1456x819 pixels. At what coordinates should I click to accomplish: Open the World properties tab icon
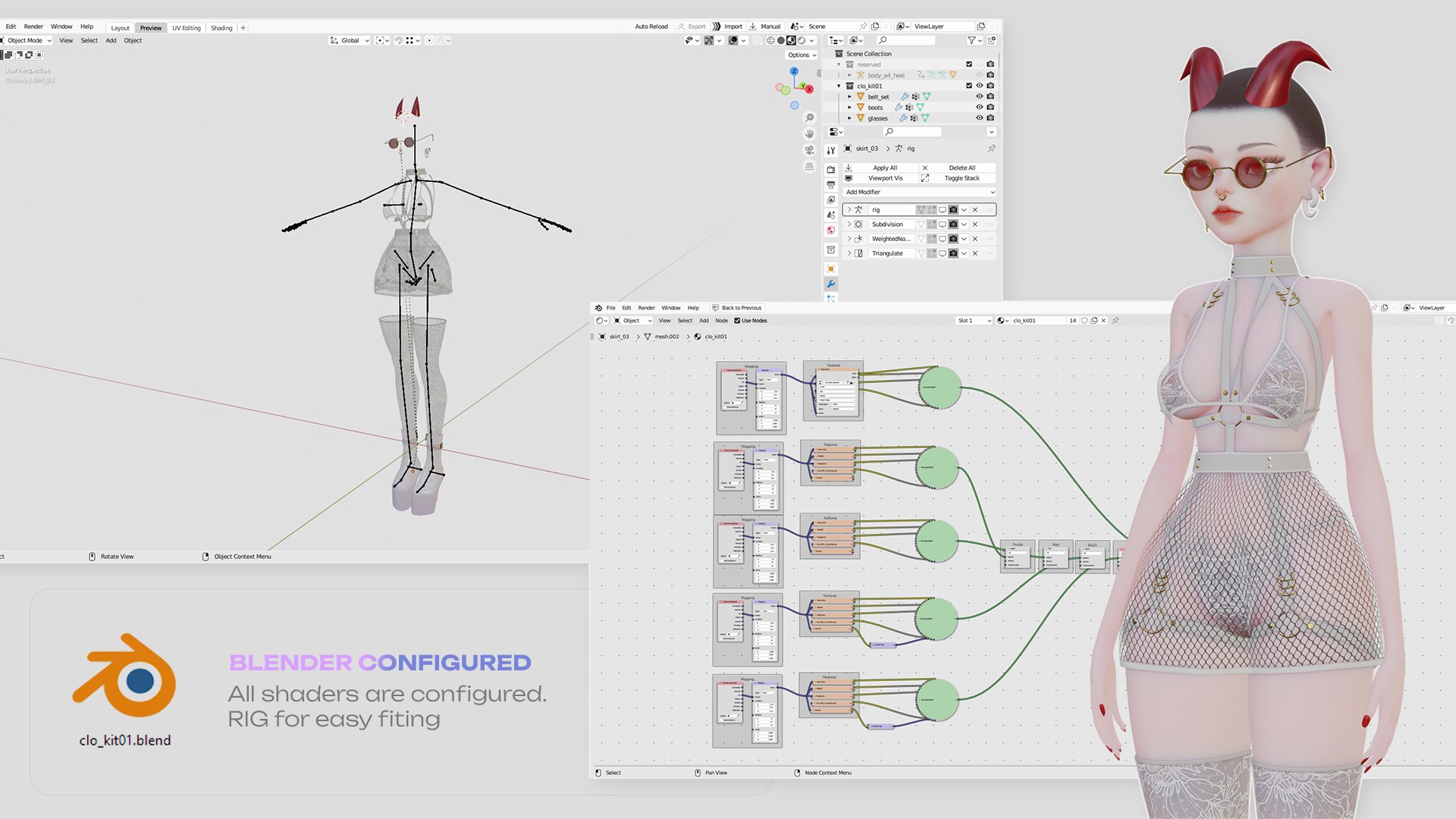coord(831,230)
